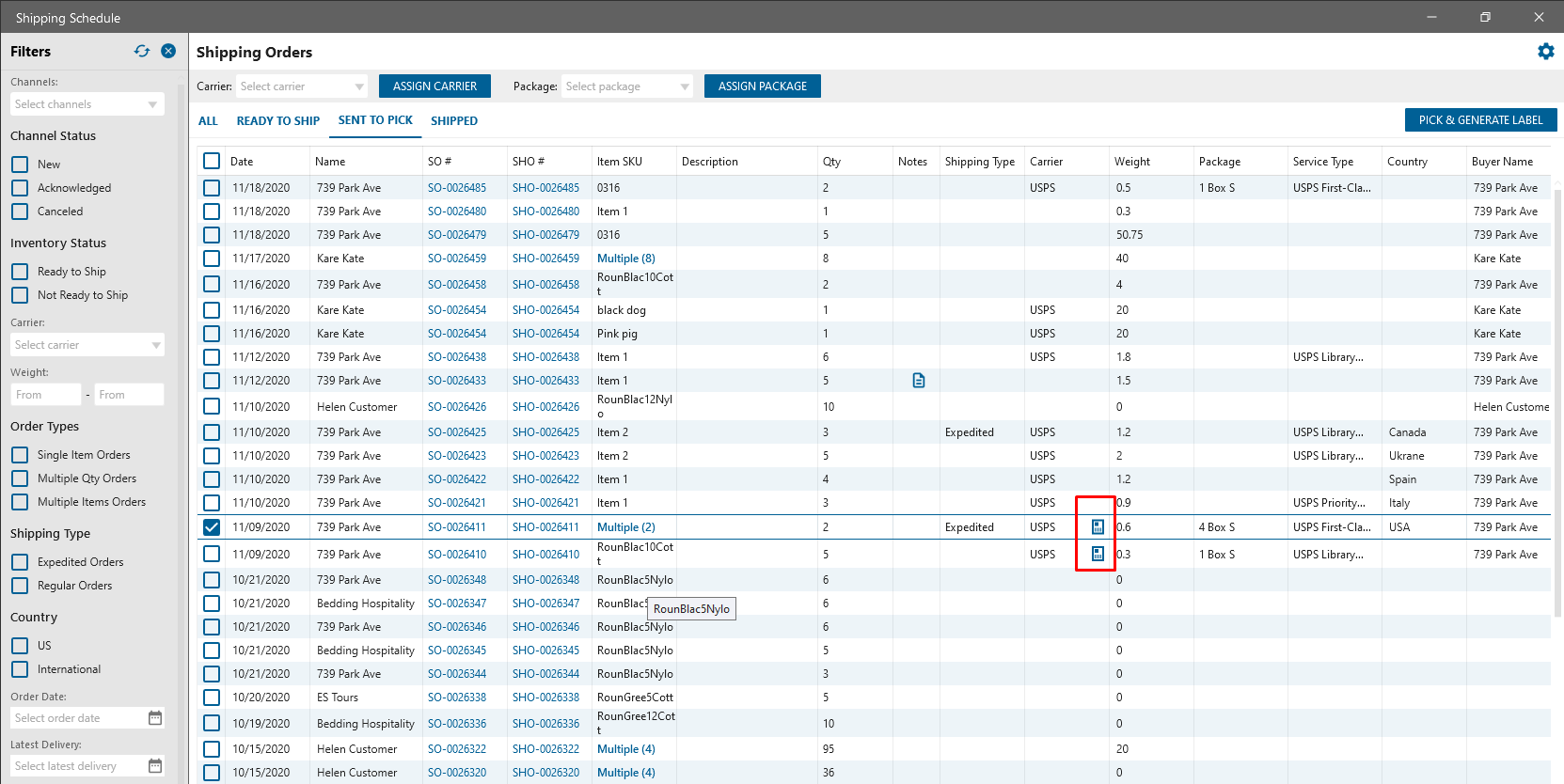1564x784 pixels.
Task: Open the Carrier filter dropdown in Filters panel
Action: point(87,345)
